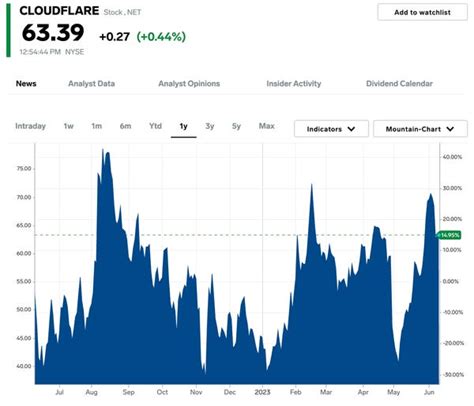Image resolution: width=474 pixels, height=406 pixels.
Task: Click the Jun x-axis label
Action: (429, 392)
